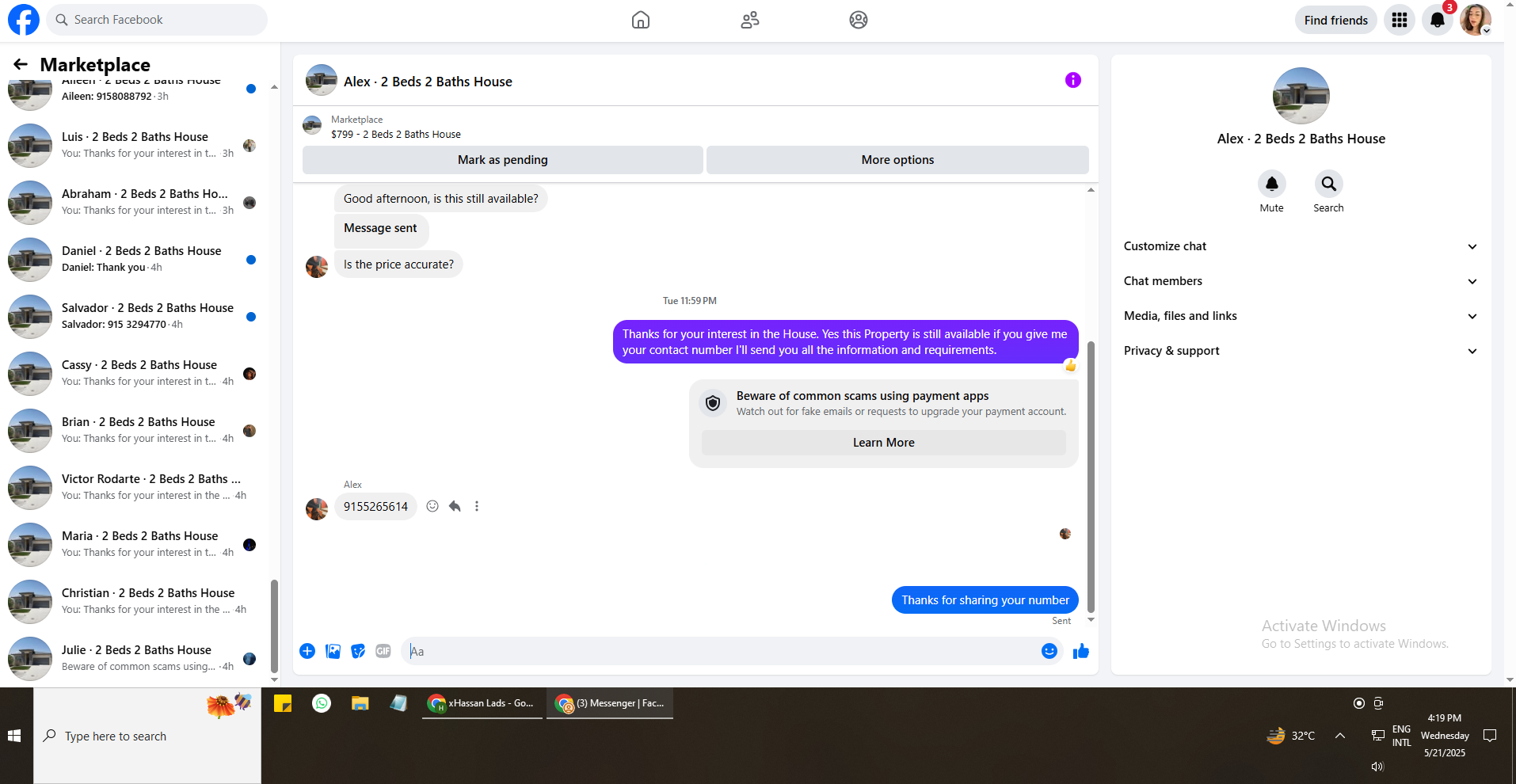
Task: Open the Home feed icon
Action: 641,20
